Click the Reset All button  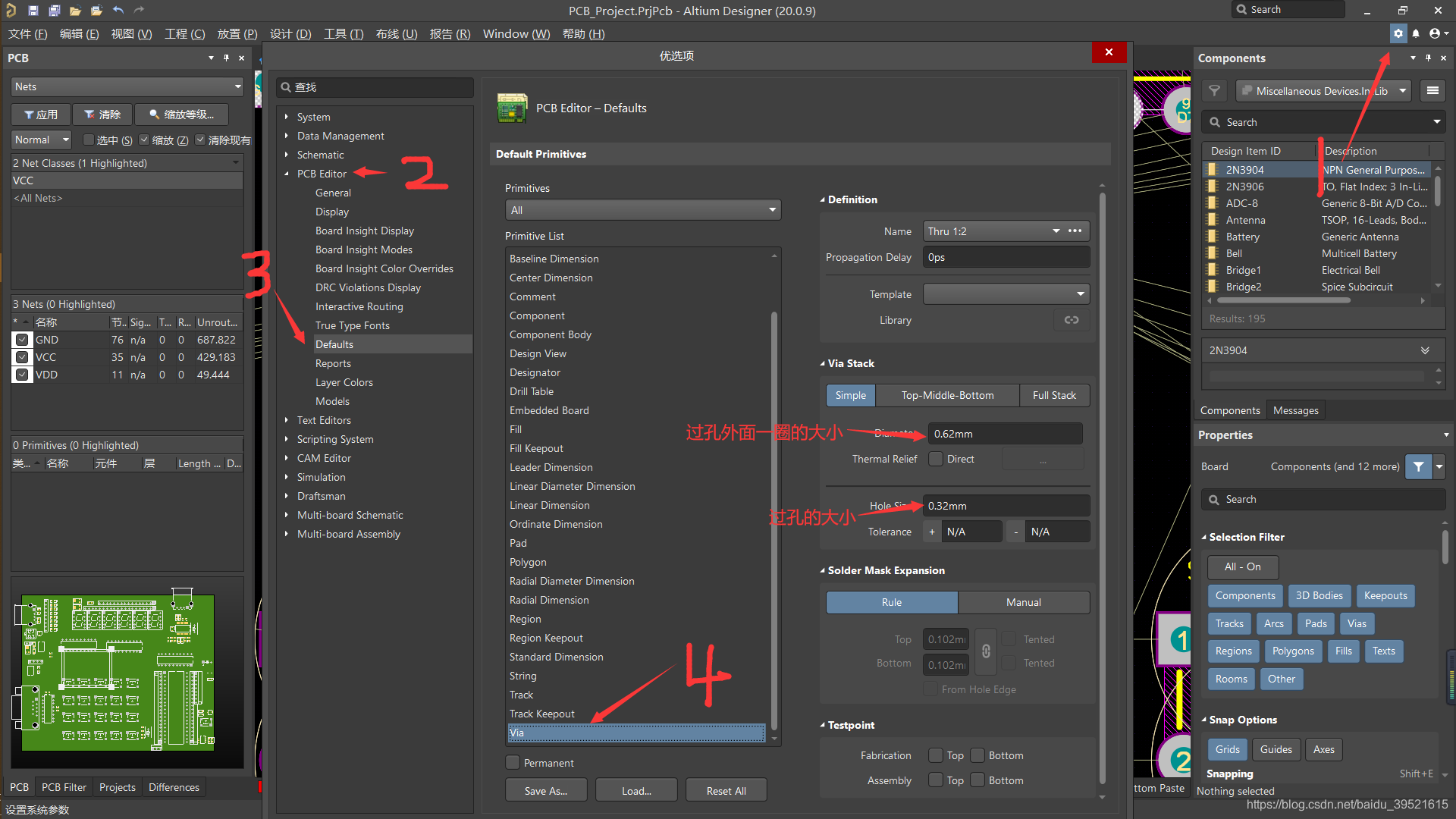coord(726,790)
